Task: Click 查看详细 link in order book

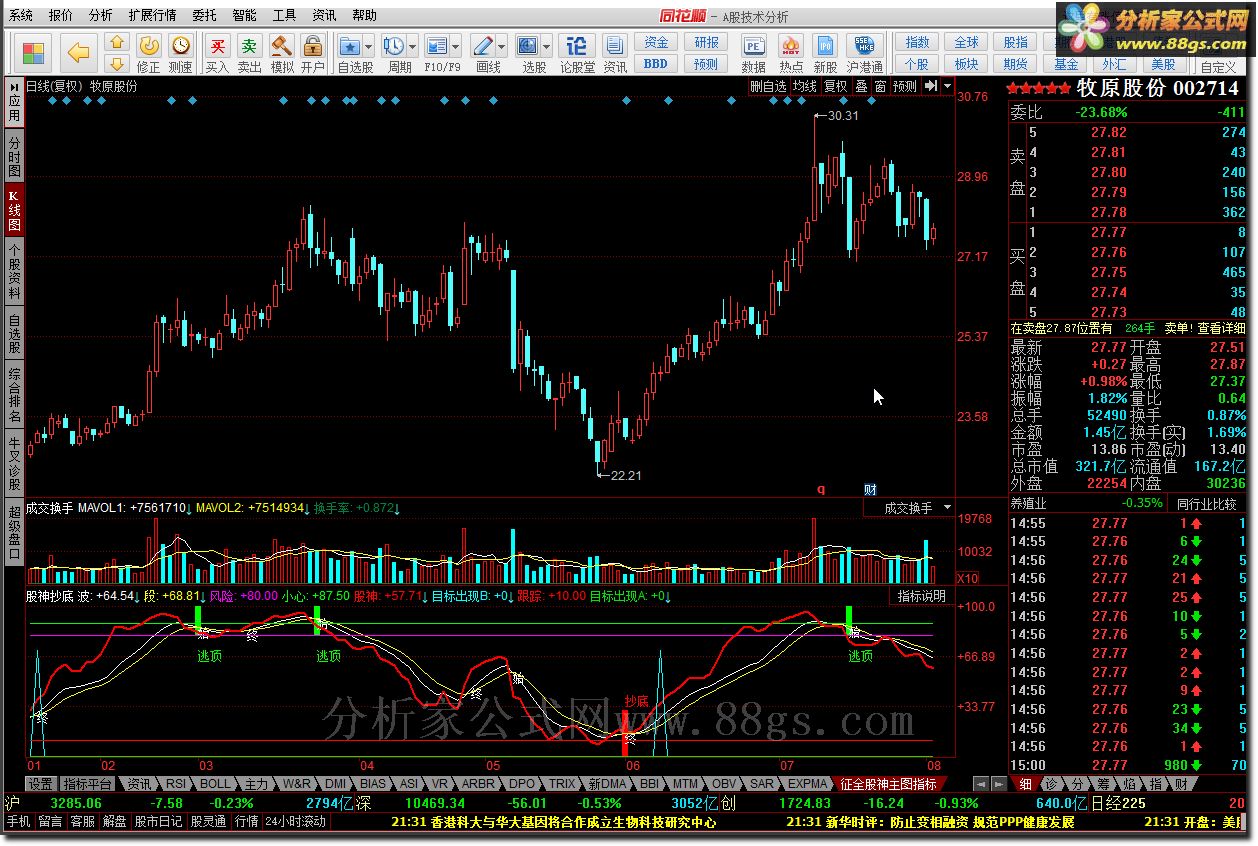Action: [1222, 328]
